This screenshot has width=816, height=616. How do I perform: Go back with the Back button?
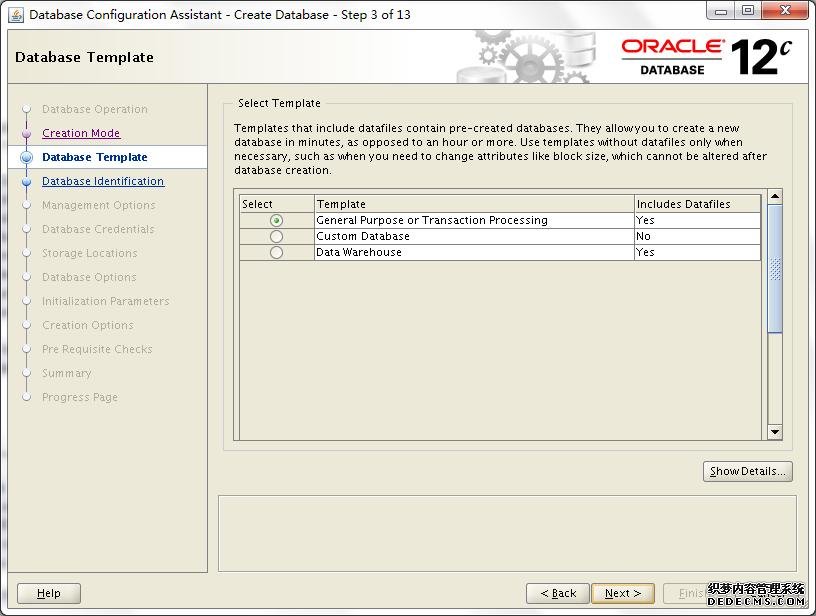[x=557, y=593]
